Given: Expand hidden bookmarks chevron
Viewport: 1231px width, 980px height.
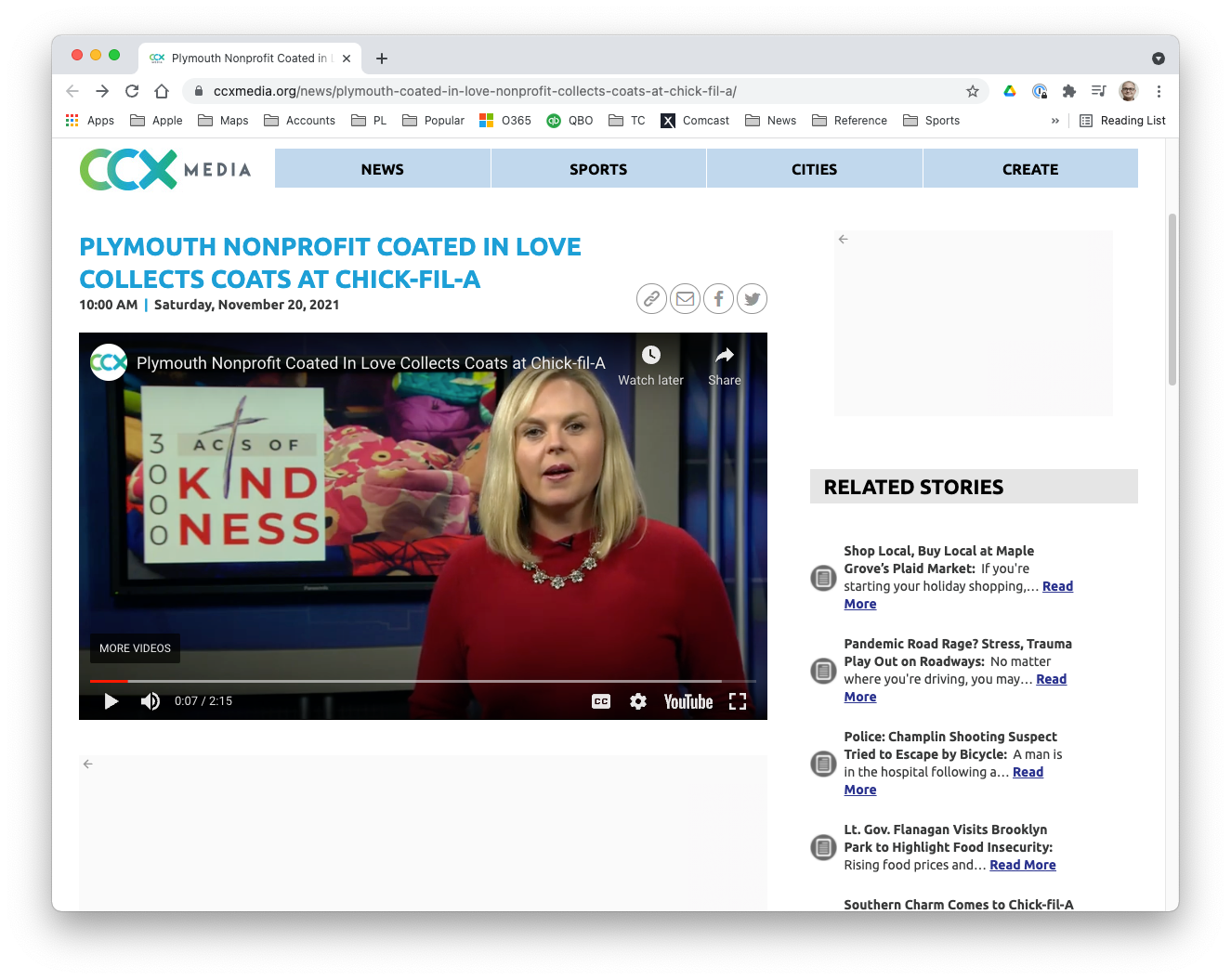Looking at the screenshot, I should tap(1055, 121).
